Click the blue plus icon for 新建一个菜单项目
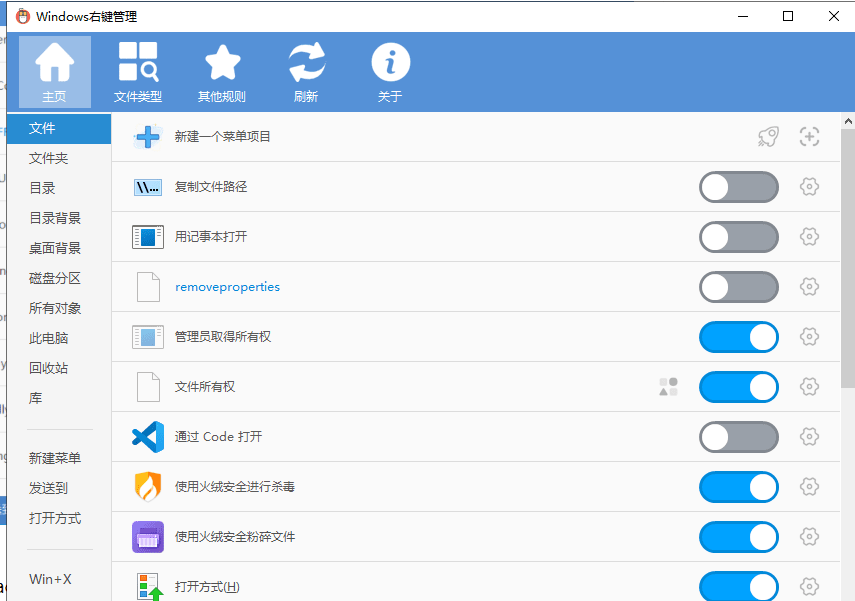855x601 pixels. tap(147, 136)
